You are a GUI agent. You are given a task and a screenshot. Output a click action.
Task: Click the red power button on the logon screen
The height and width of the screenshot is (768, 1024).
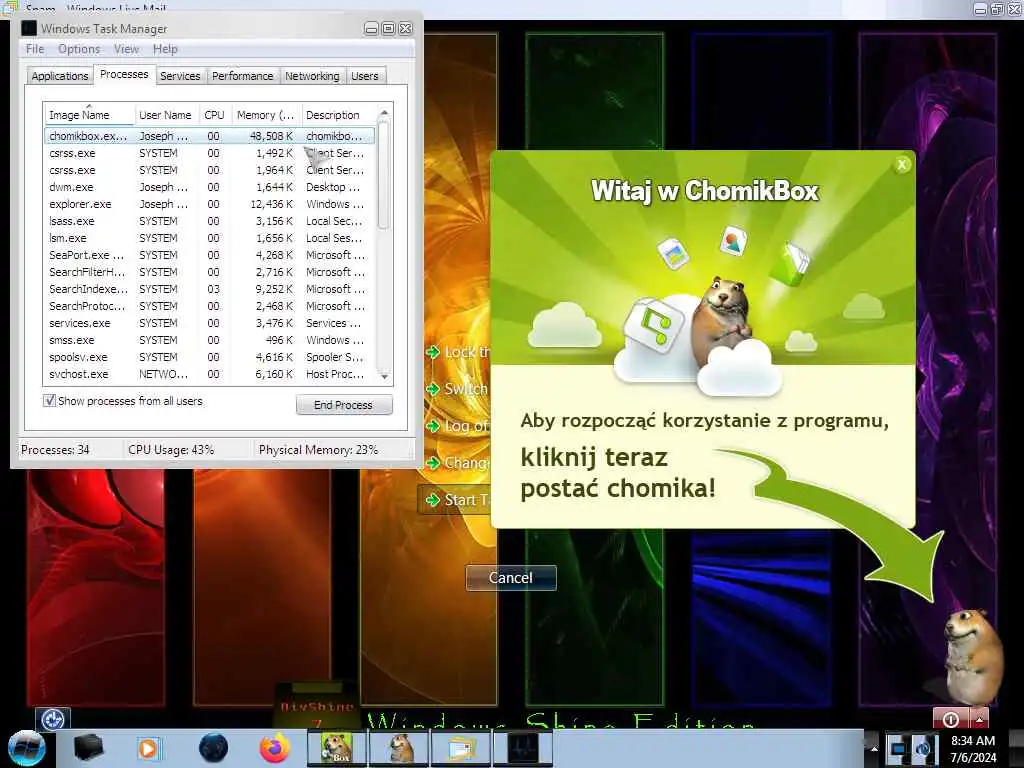(951, 719)
